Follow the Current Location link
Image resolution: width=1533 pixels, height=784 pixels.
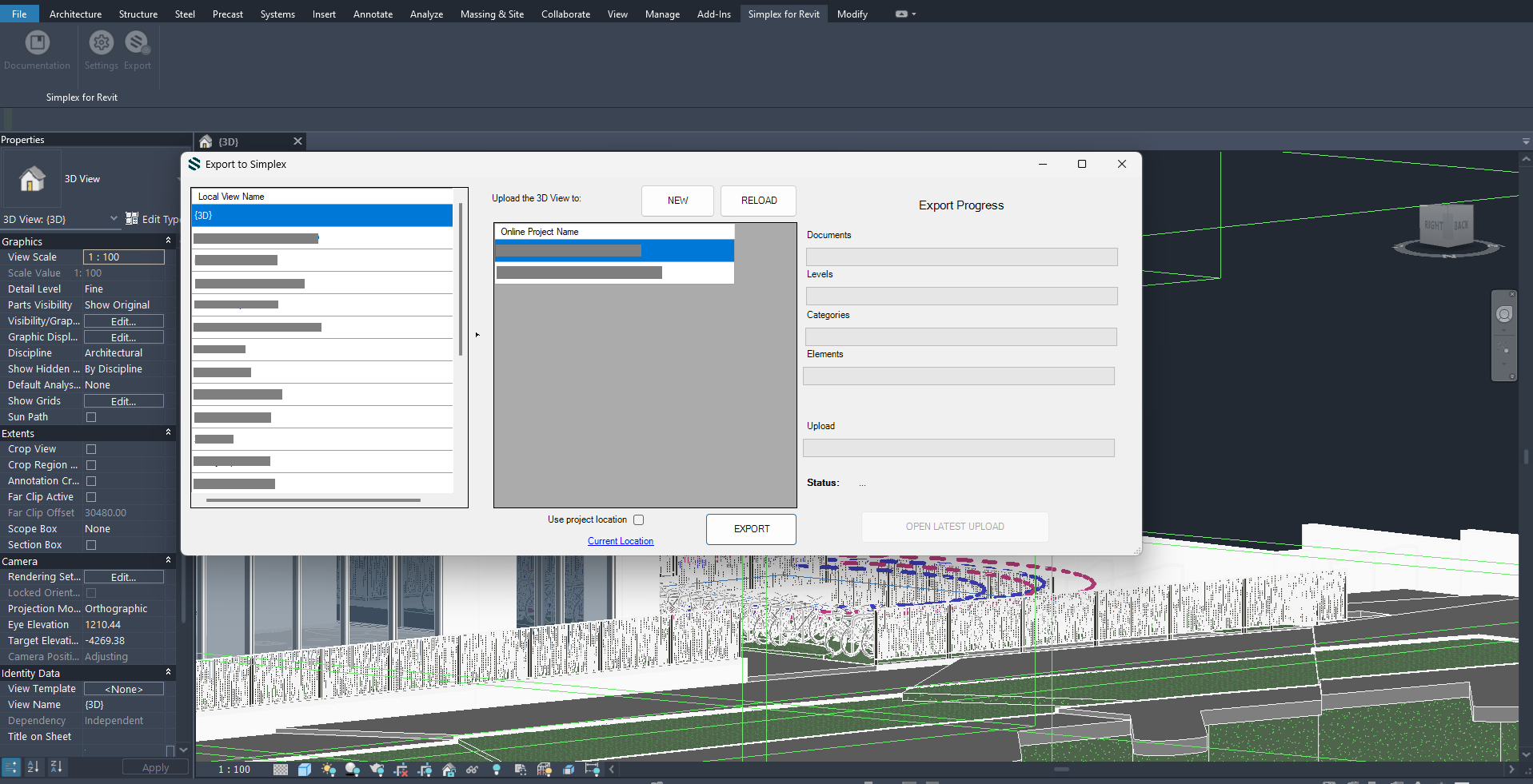click(621, 541)
